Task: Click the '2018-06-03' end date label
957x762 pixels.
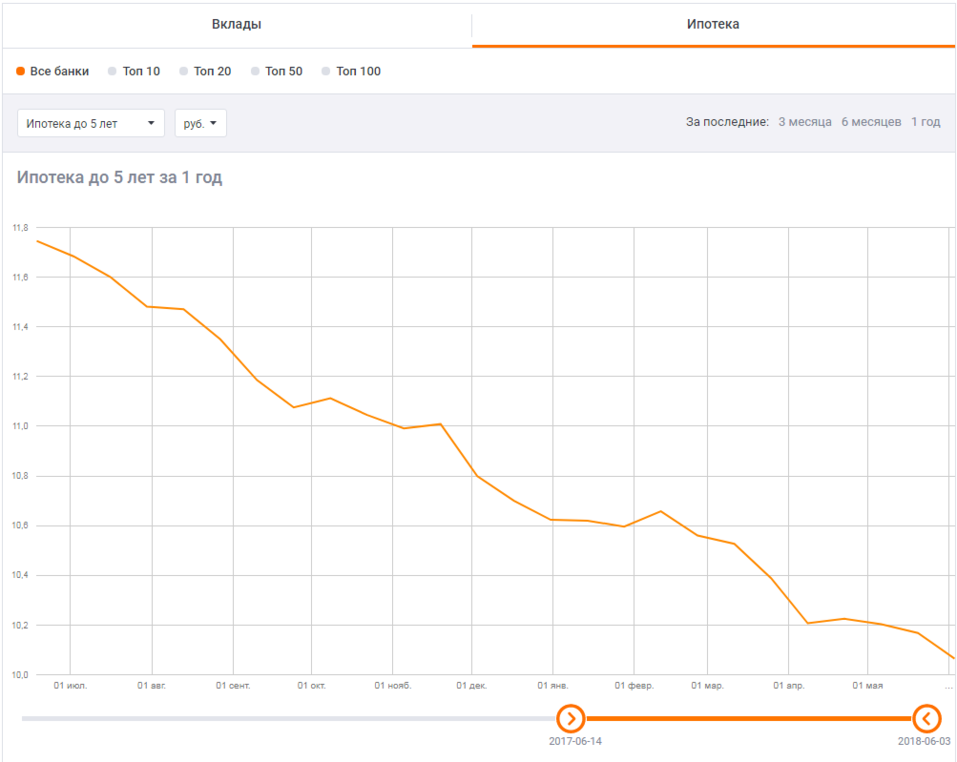Action: (924, 742)
